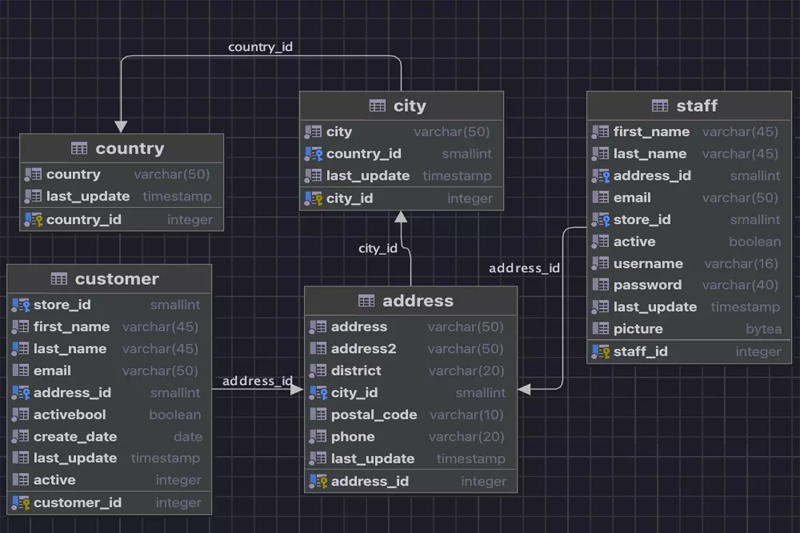Click the table icon in the country header
Screen dimensions: 800x533
[x=79, y=149]
